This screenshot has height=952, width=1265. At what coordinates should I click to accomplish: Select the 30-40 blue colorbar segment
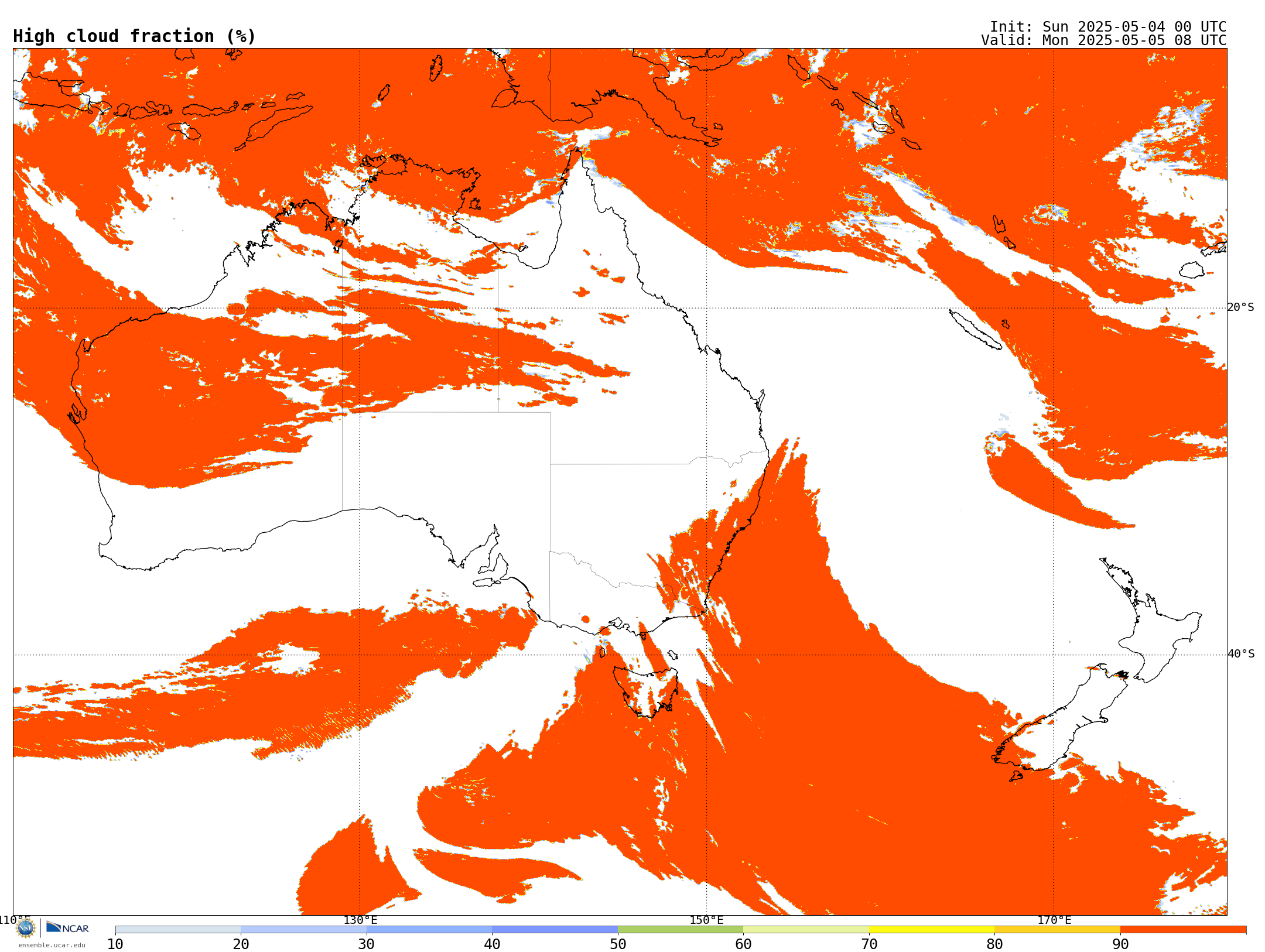[x=429, y=930]
